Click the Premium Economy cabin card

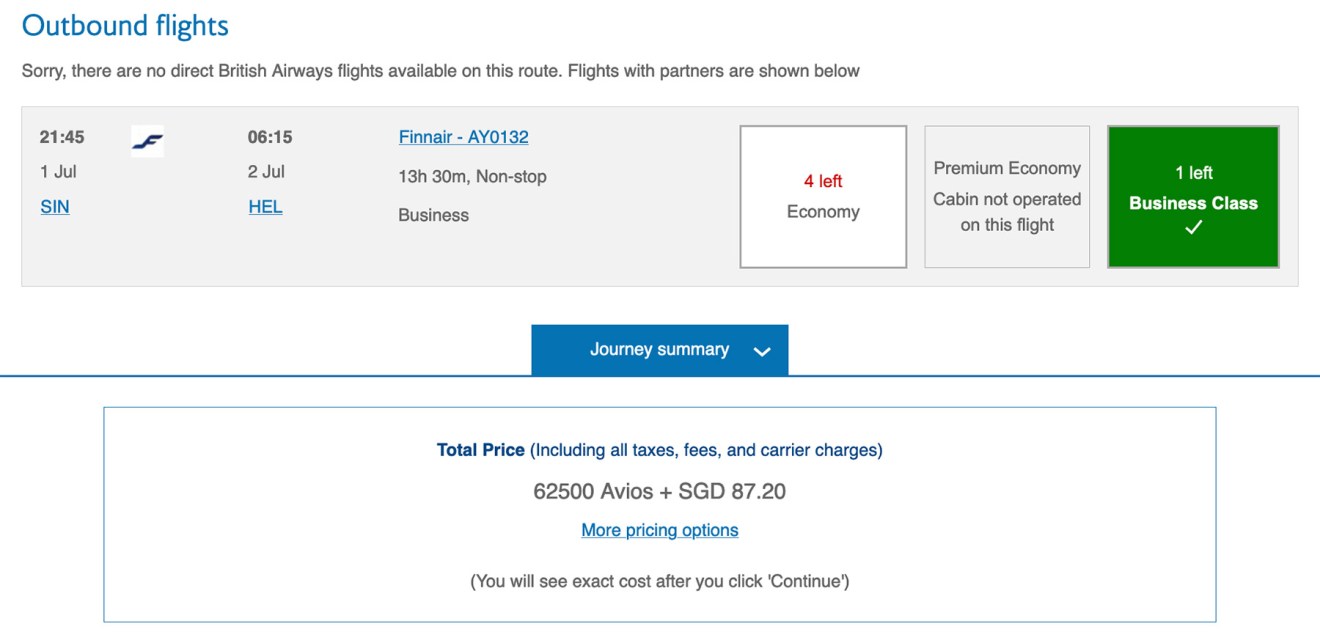click(1007, 196)
